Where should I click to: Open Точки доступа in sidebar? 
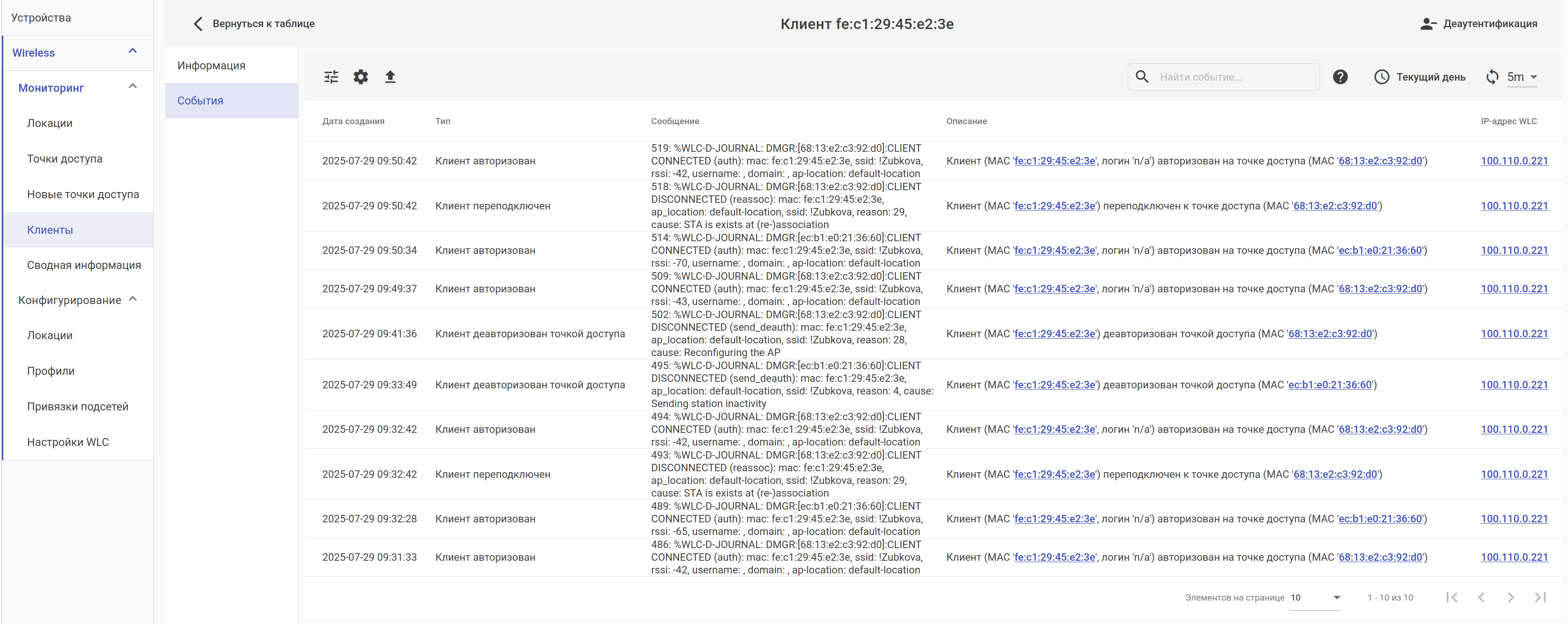(65, 158)
